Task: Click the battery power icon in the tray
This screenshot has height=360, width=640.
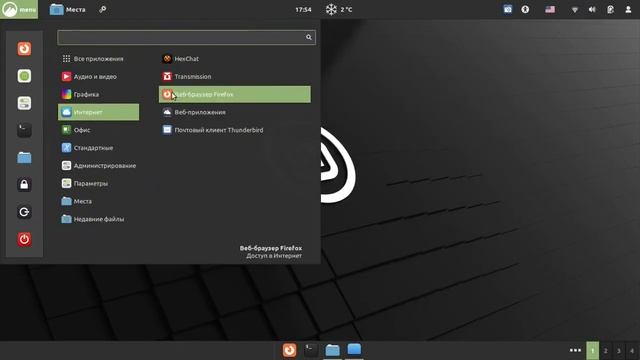Action: (x=610, y=9)
